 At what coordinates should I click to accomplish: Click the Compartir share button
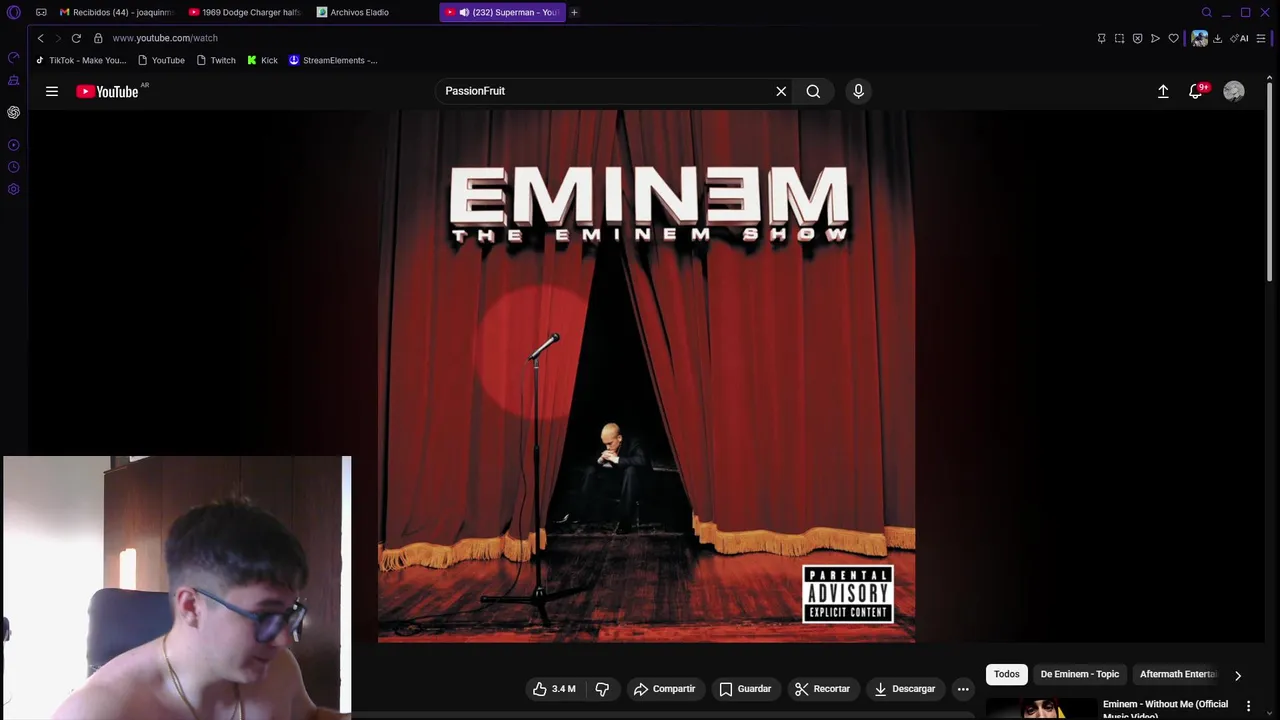tap(664, 689)
